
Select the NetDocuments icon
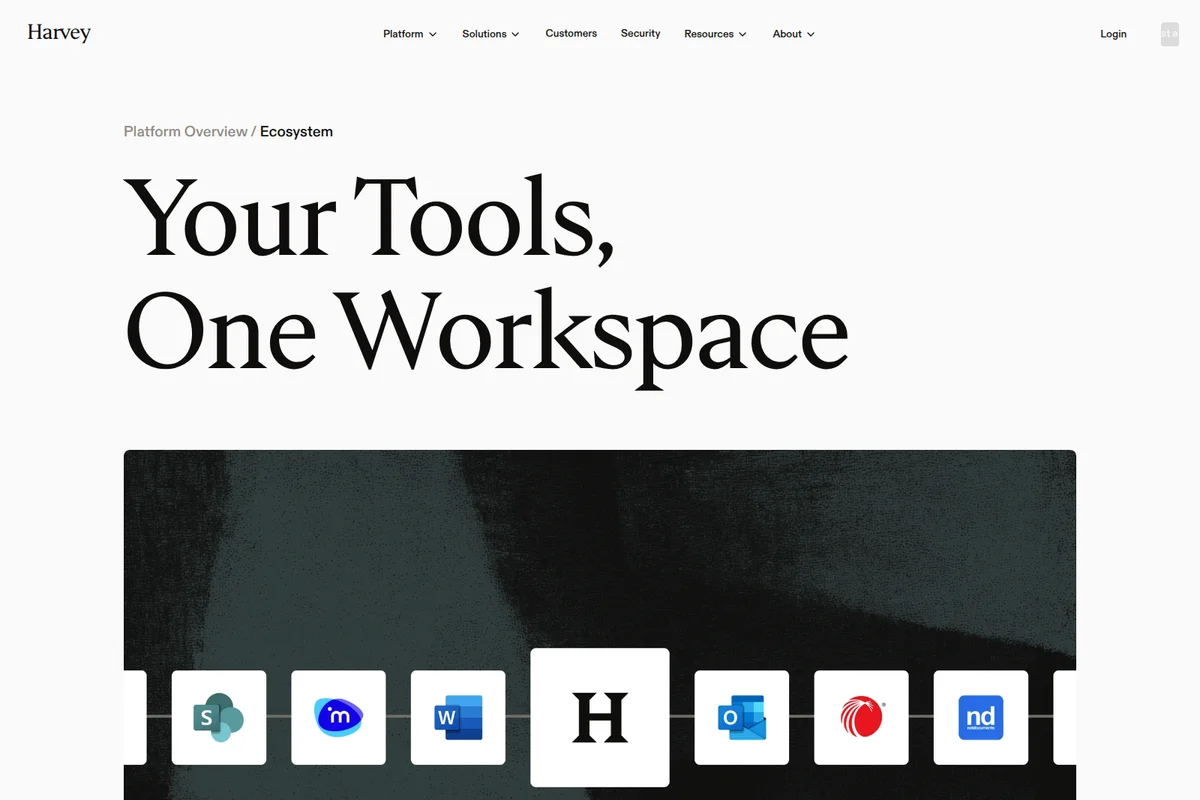(980, 717)
